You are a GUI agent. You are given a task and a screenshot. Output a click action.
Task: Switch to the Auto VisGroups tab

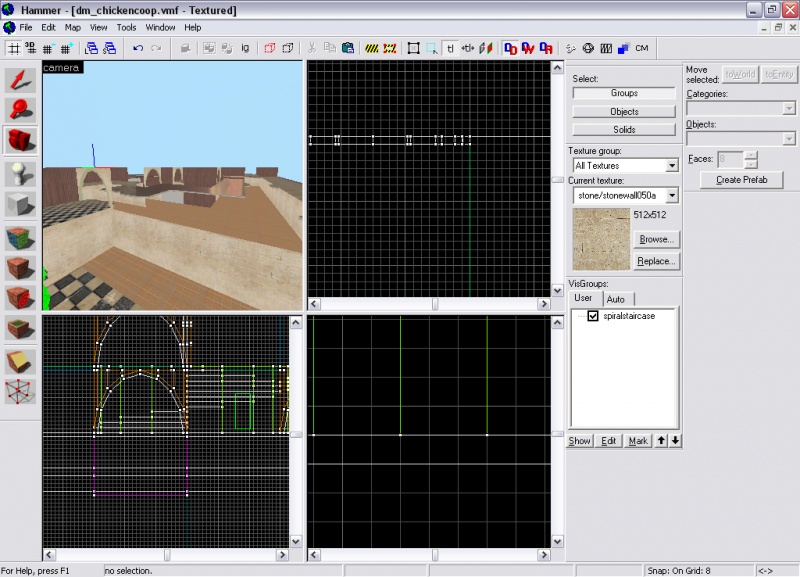click(616, 299)
